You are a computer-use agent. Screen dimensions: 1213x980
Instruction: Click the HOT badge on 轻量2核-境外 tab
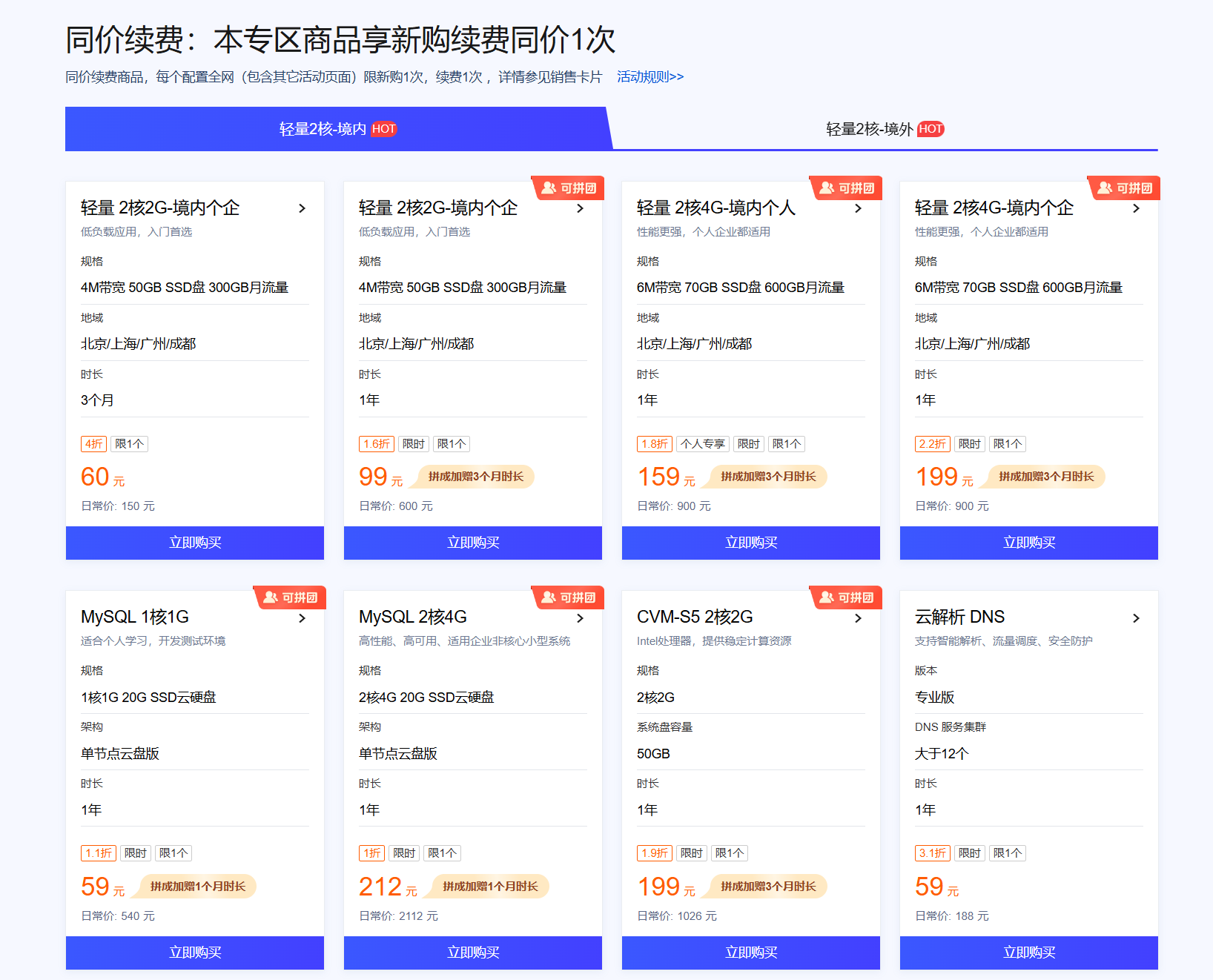coord(931,129)
